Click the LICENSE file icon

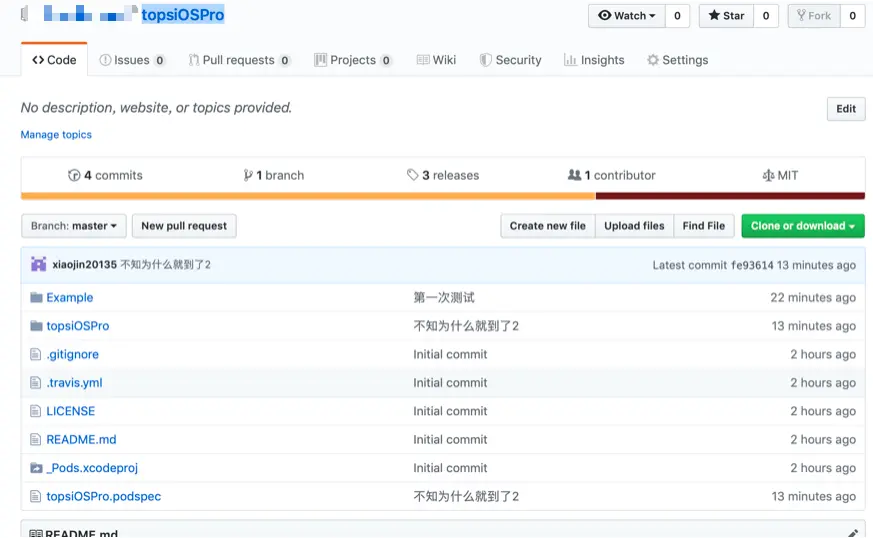[36, 411]
